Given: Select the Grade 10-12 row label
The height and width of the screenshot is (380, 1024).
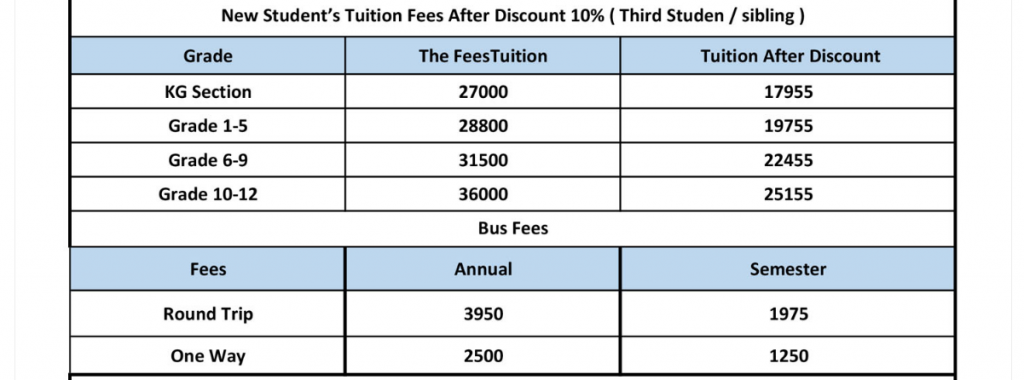Looking at the screenshot, I should [208, 194].
